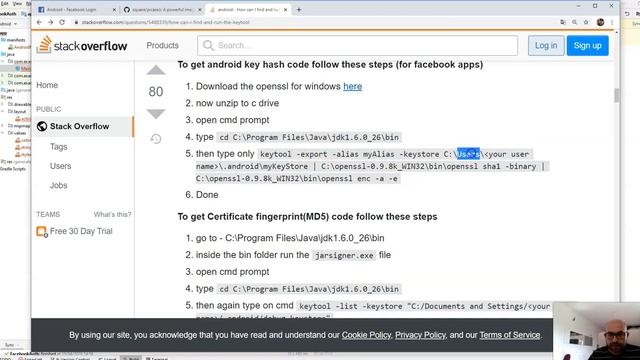Open Jobs in the left sidebar
This screenshot has height=360, width=640.
58,185
